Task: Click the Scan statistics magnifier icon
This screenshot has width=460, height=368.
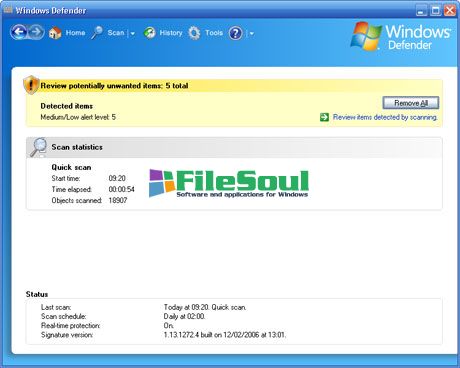Action: 38,147
